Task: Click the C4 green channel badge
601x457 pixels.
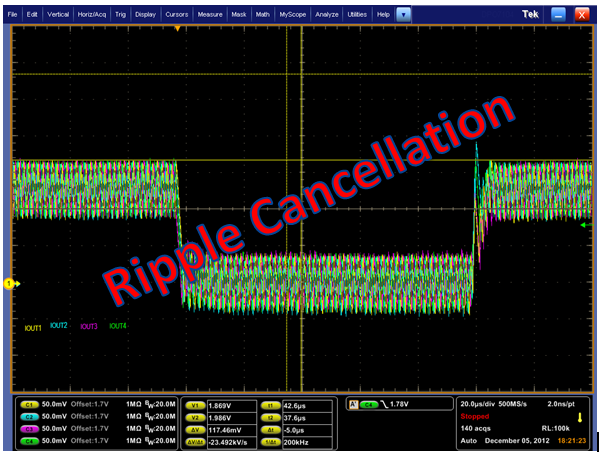Action: point(31,439)
